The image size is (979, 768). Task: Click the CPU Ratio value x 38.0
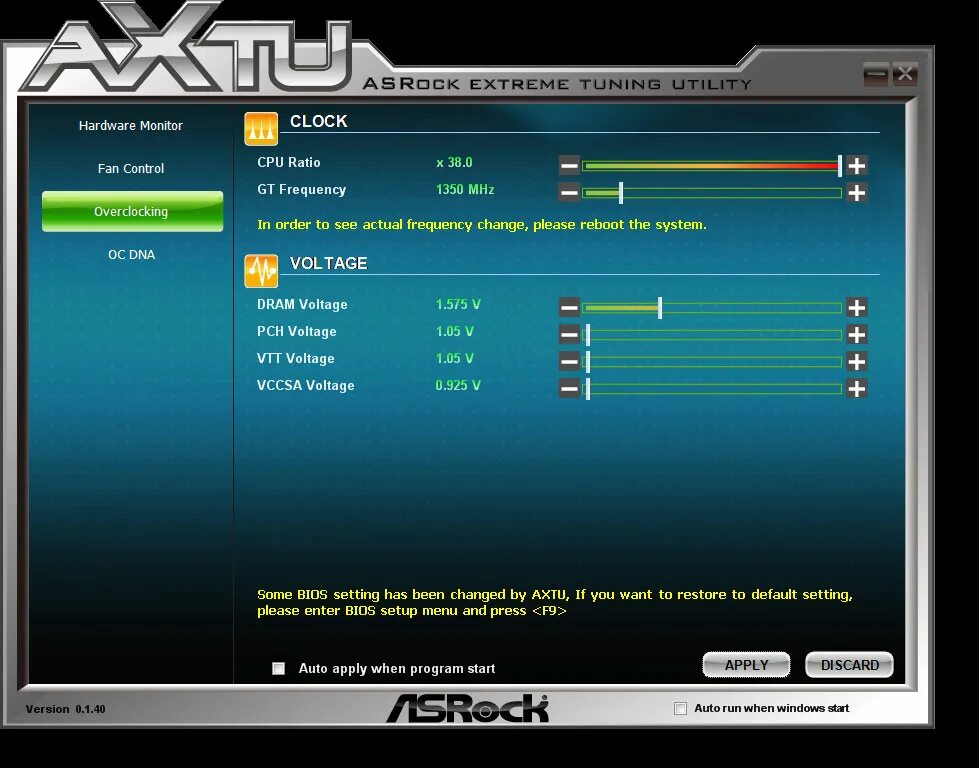click(x=454, y=162)
